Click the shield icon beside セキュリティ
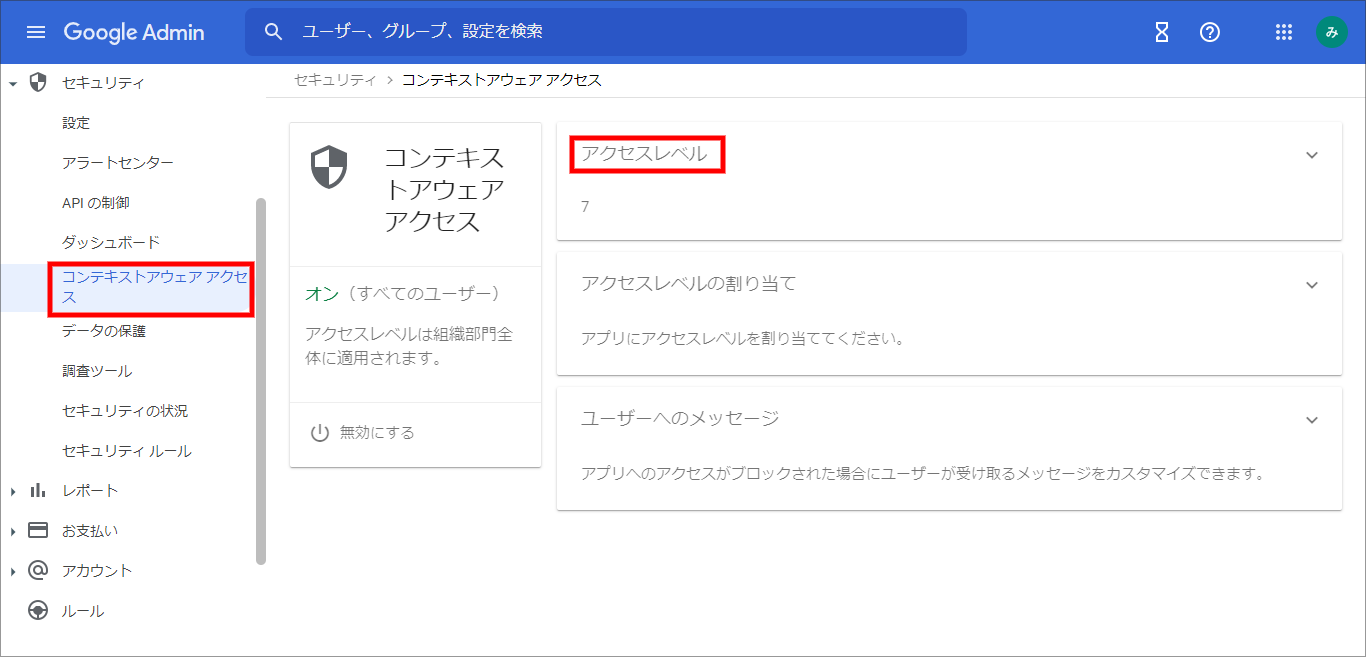Image resolution: width=1366 pixels, height=657 pixels. pyautogui.click(x=38, y=82)
